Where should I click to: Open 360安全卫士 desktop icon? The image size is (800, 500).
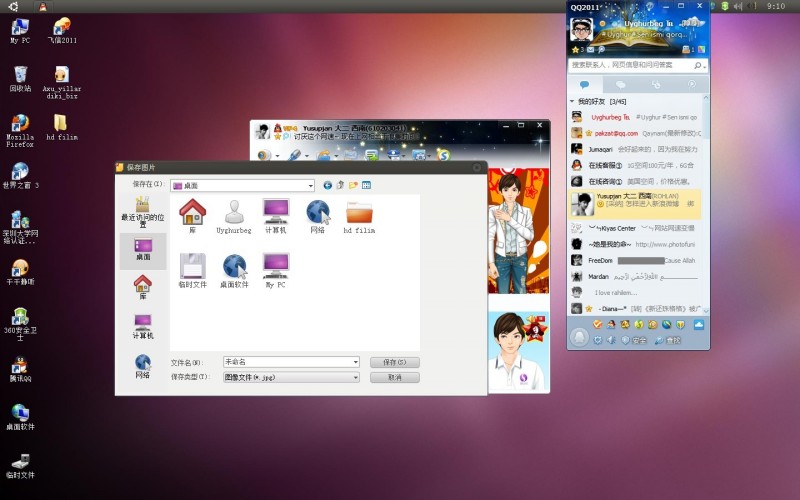coord(20,323)
